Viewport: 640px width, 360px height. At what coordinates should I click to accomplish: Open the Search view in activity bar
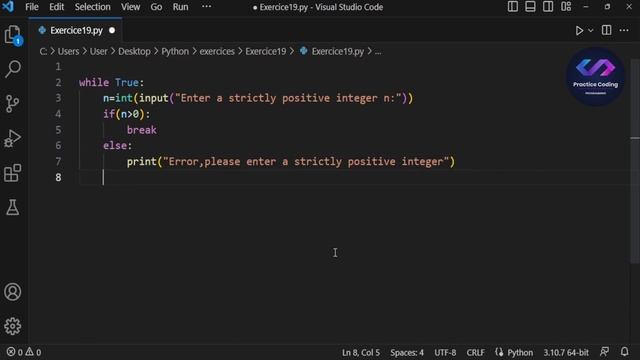point(13,69)
